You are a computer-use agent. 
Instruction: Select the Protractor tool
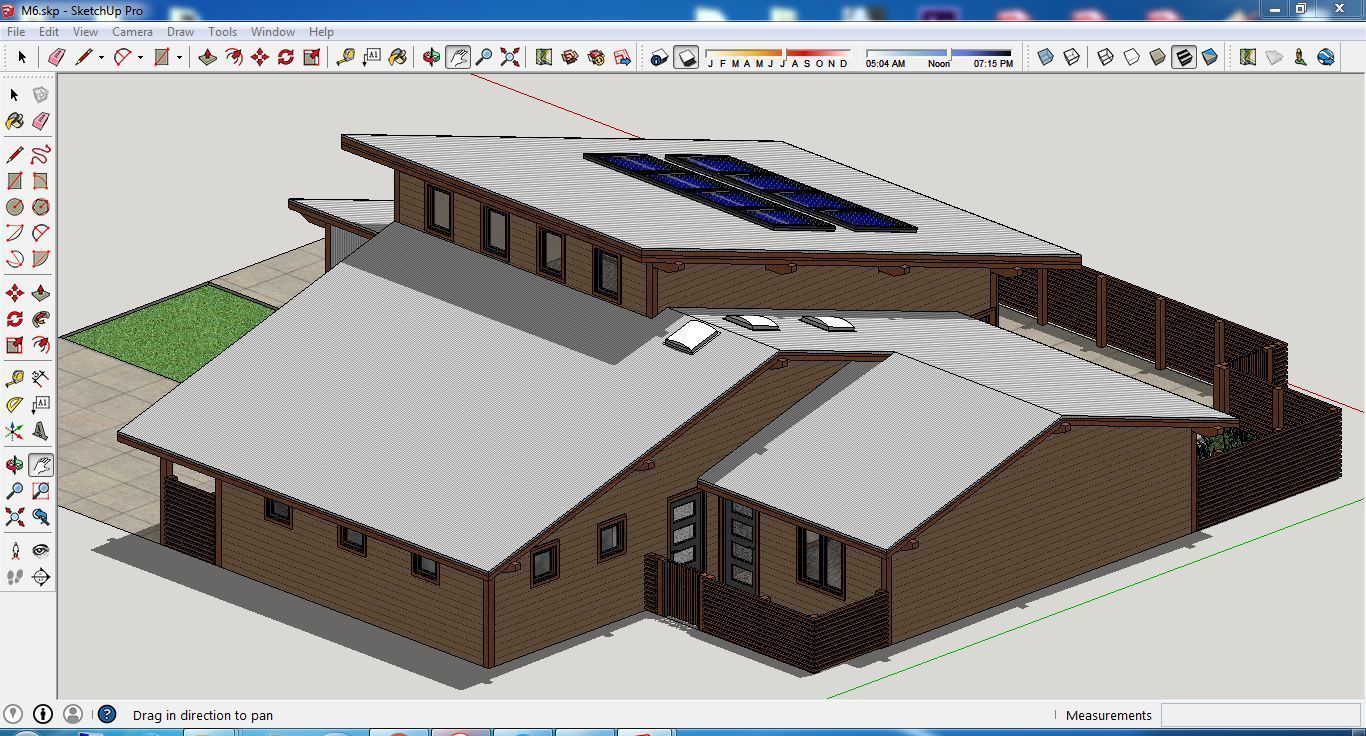[15, 405]
